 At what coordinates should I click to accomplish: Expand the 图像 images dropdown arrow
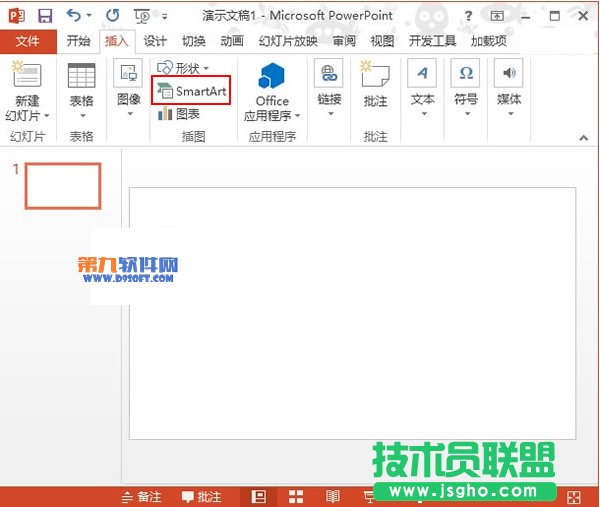130,114
